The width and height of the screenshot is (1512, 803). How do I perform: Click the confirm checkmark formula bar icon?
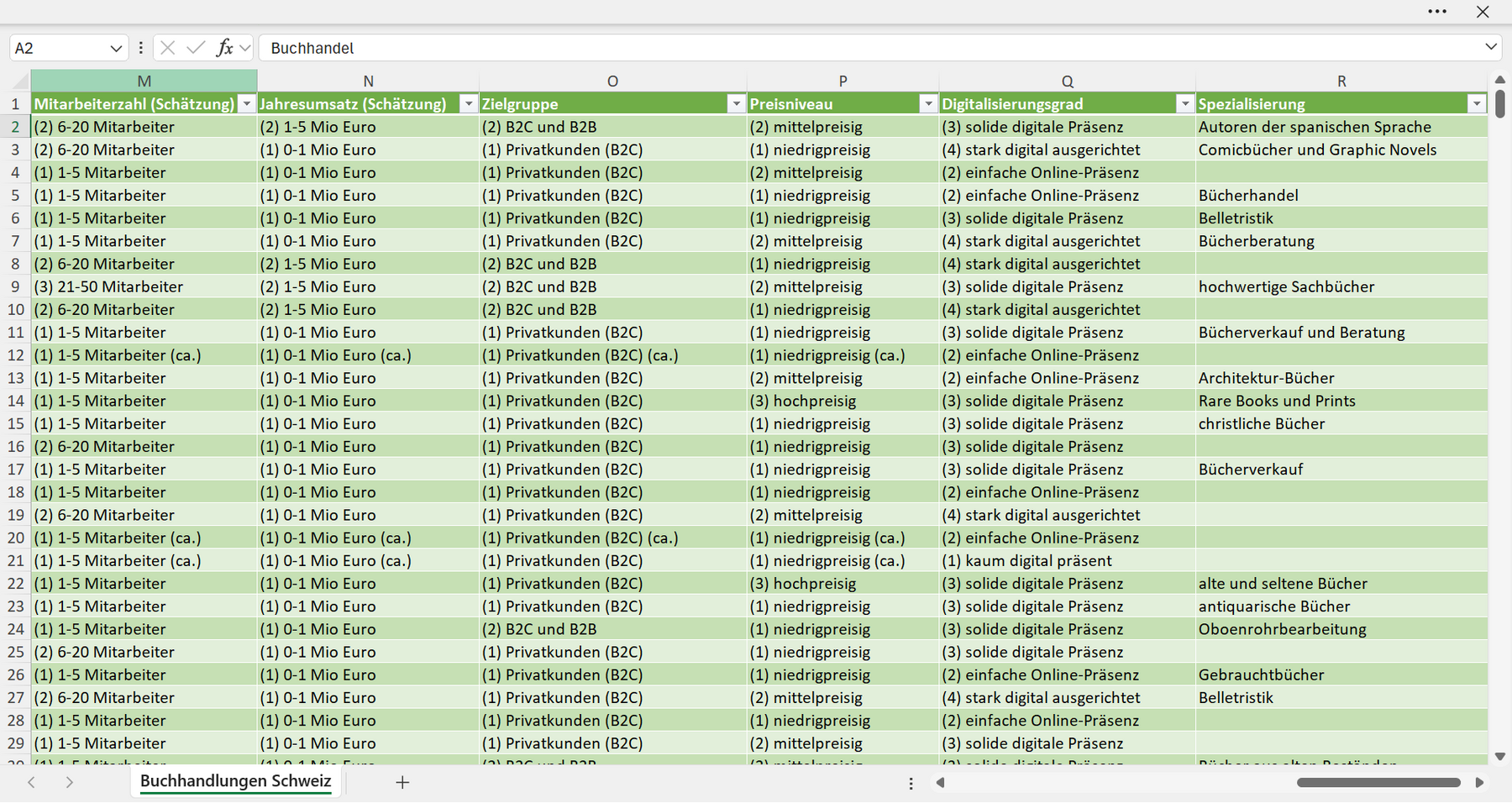point(196,48)
